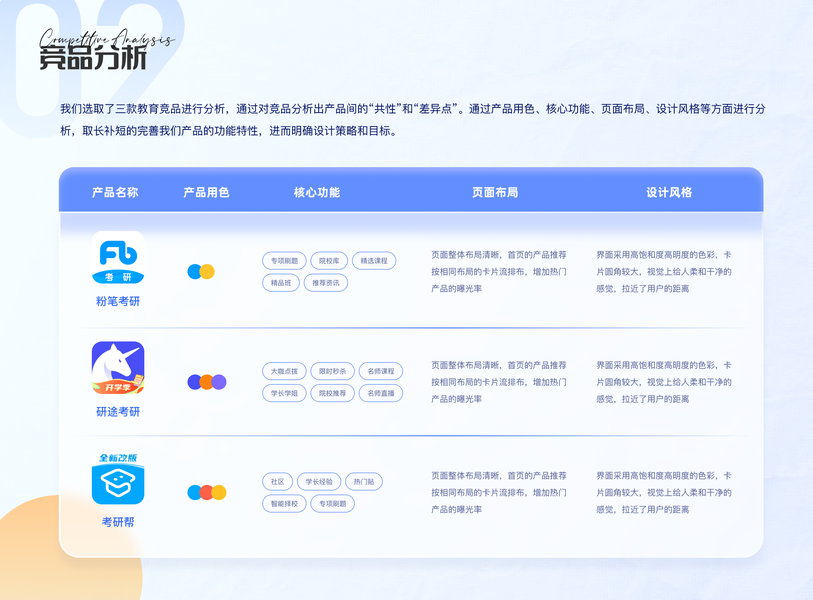This screenshot has height=600, width=813.
Task: Pick the orange color dot in 研途考研 row
Action: (206, 382)
